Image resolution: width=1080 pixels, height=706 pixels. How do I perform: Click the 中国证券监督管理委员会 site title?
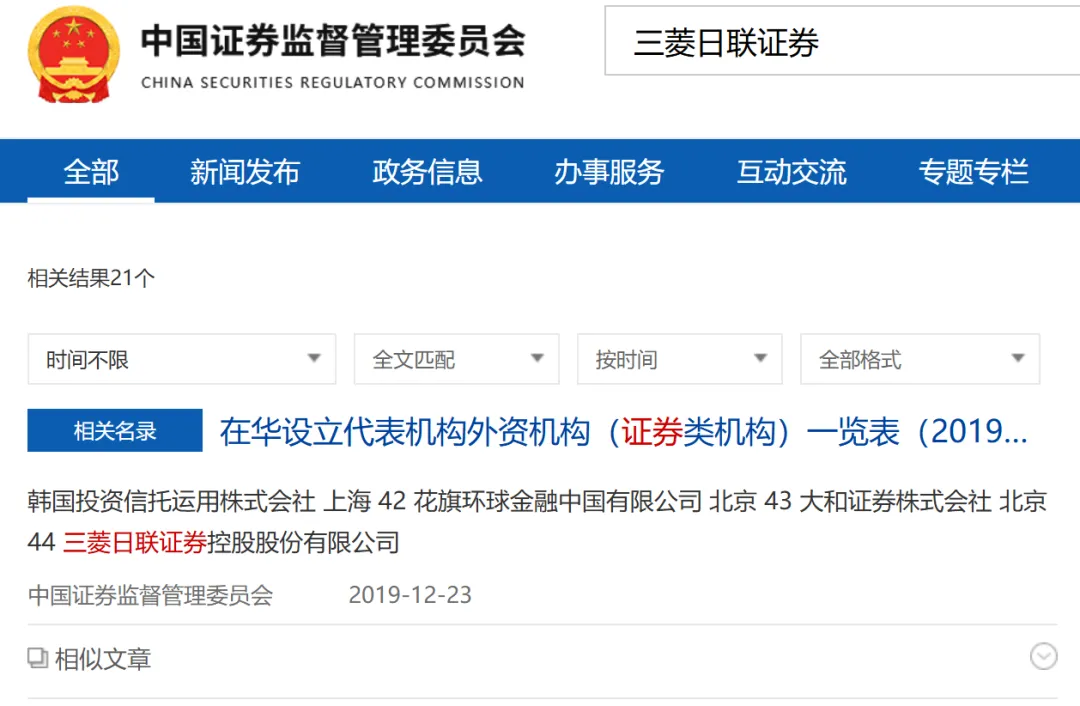[333, 41]
